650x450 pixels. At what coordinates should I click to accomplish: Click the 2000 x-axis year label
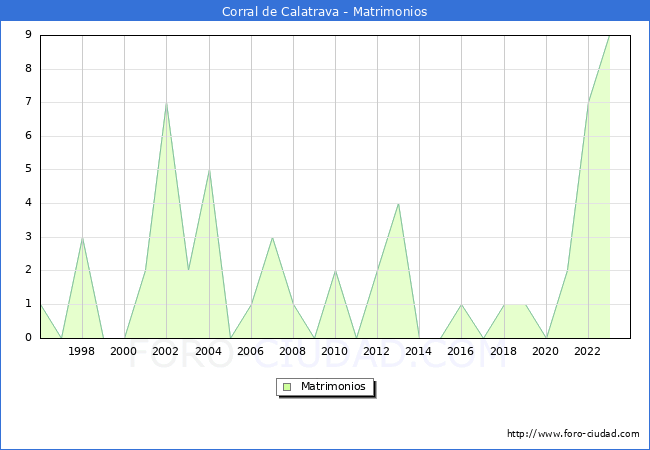click(x=124, y=352)
